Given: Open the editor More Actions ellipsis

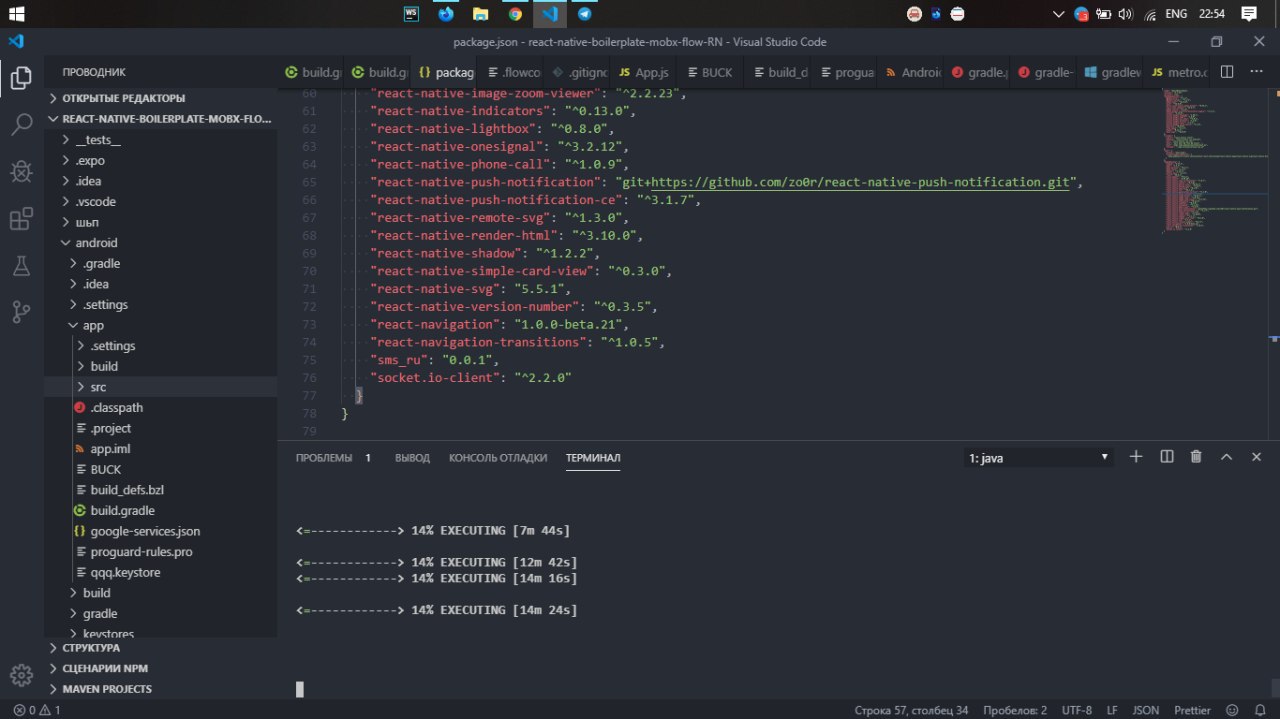Looking at the screenshot, I should pos(1258,72).
